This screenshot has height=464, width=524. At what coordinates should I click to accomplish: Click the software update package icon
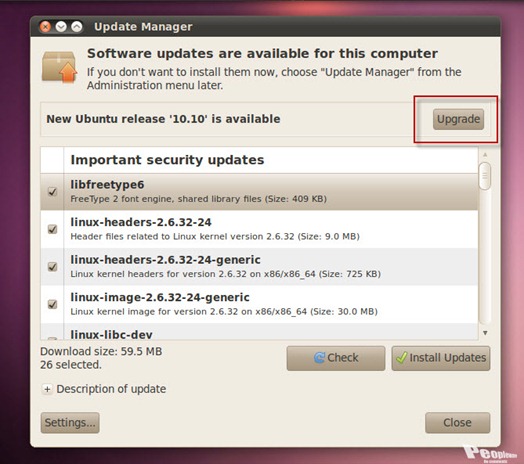point(59,66)
